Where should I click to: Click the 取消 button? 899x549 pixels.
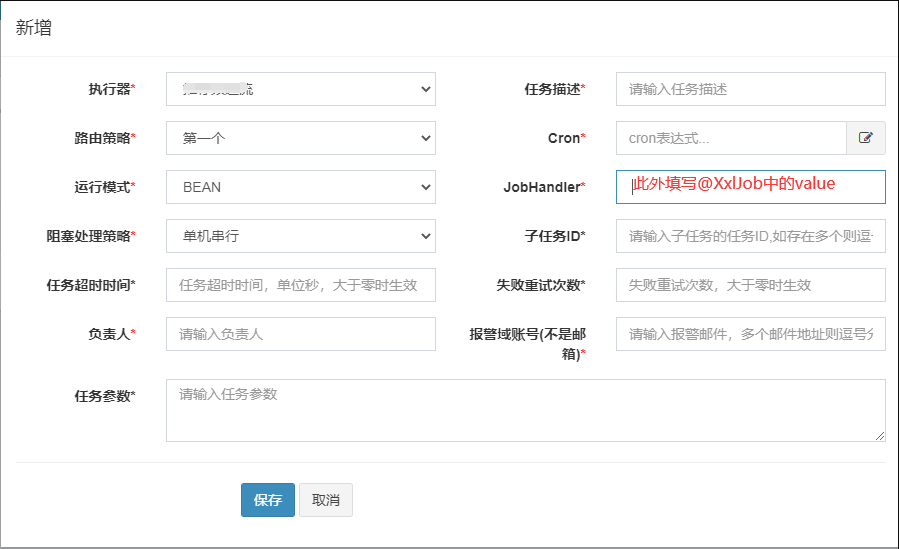coord(326,500)
